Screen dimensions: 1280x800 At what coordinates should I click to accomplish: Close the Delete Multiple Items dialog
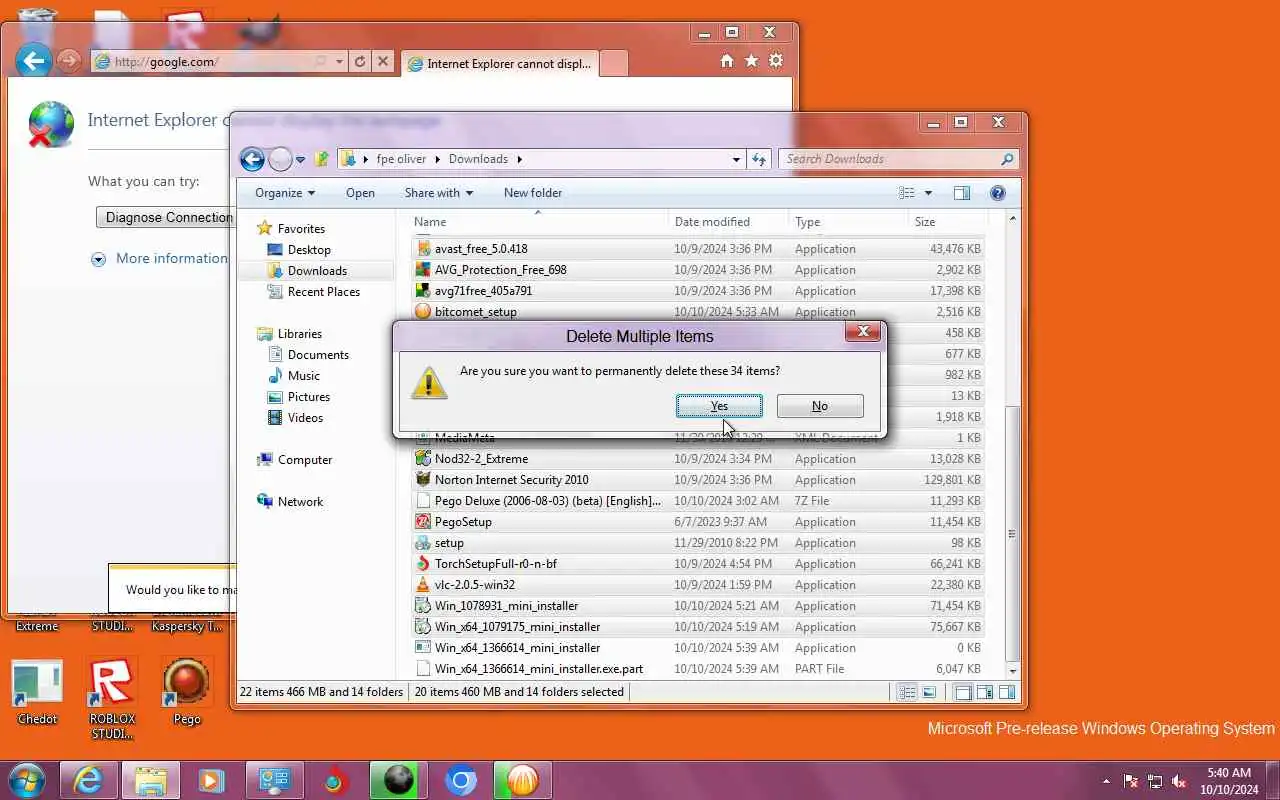[x=863, y=331]
